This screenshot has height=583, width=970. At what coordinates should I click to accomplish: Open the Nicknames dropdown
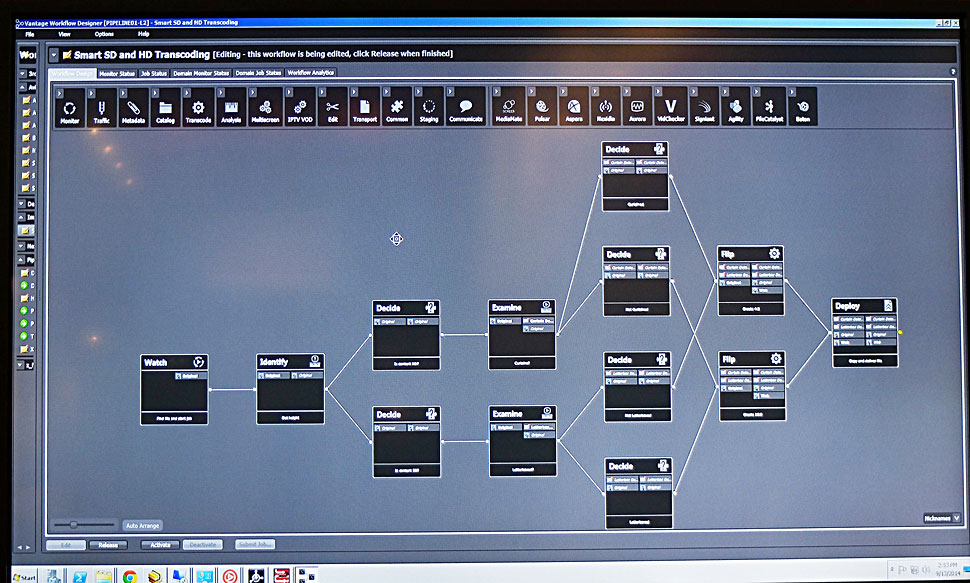[x=942, y=518]
